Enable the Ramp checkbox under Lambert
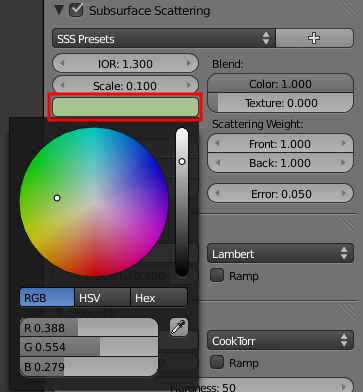The width and height of the screenshot is (363, 392). pyautogui.click(x=217, y=275)
